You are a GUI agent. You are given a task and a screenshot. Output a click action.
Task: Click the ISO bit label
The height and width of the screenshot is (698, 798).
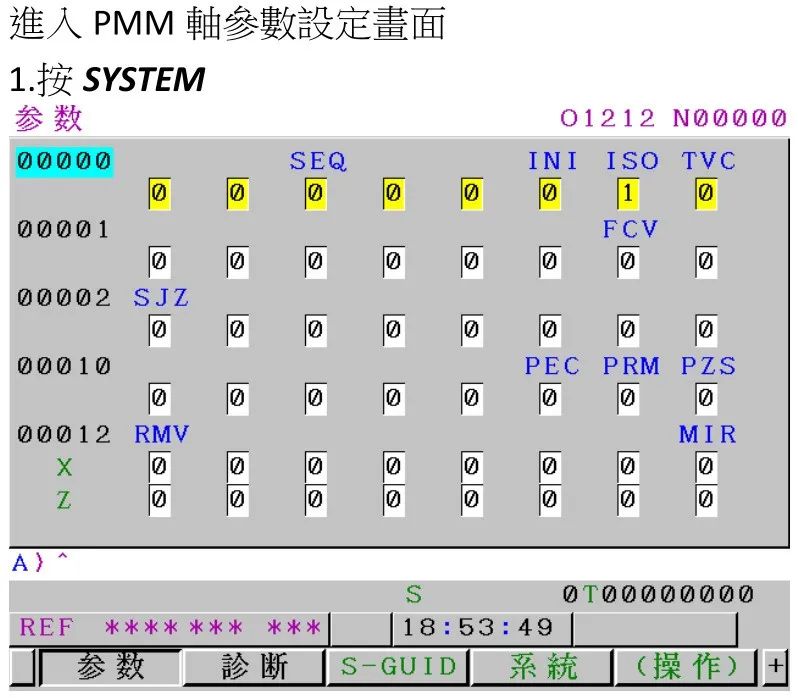(x=632, y=161)
